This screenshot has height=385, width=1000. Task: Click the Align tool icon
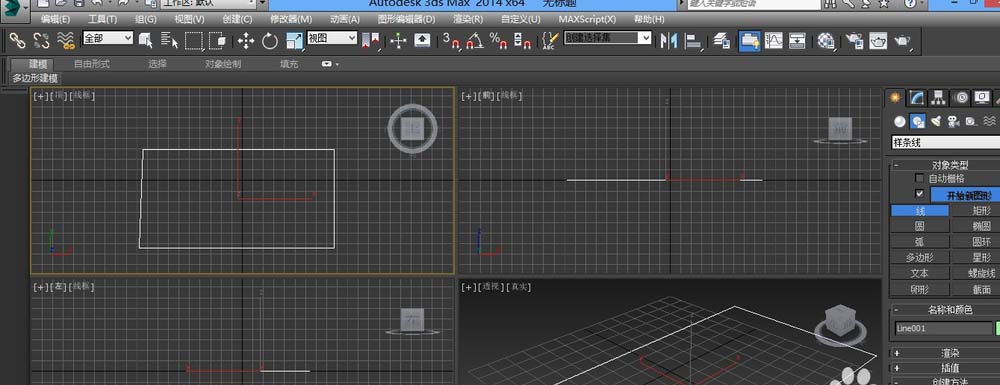click(693, 41)
